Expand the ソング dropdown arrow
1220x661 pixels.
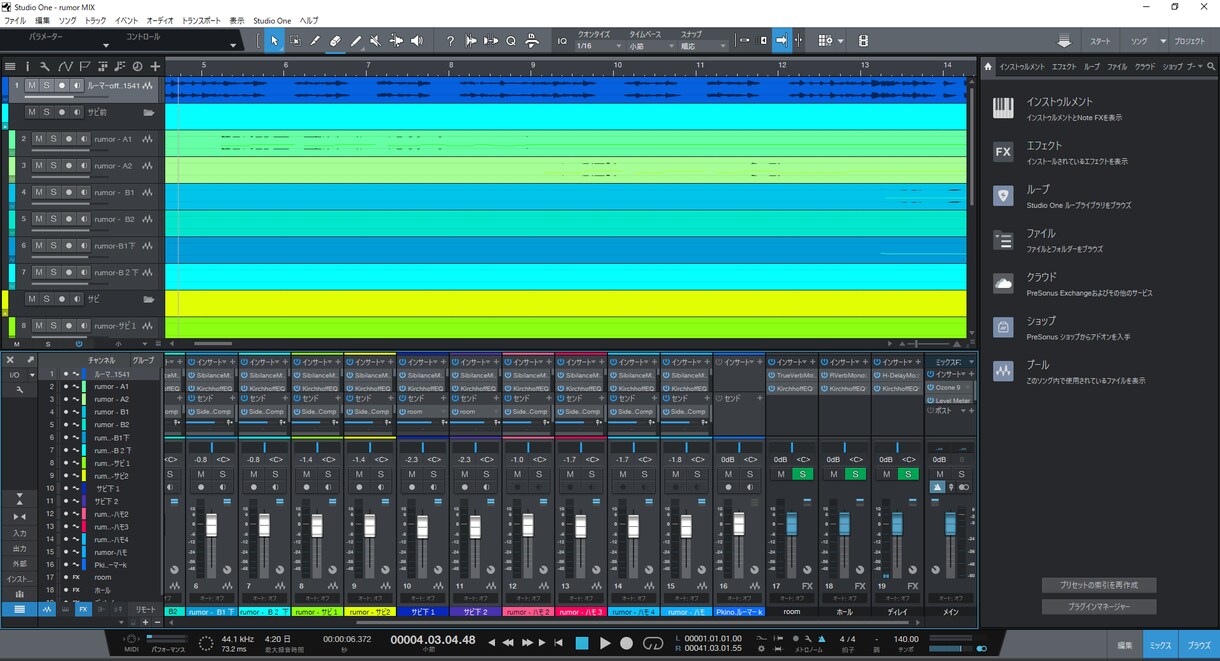pos(1163,41)
